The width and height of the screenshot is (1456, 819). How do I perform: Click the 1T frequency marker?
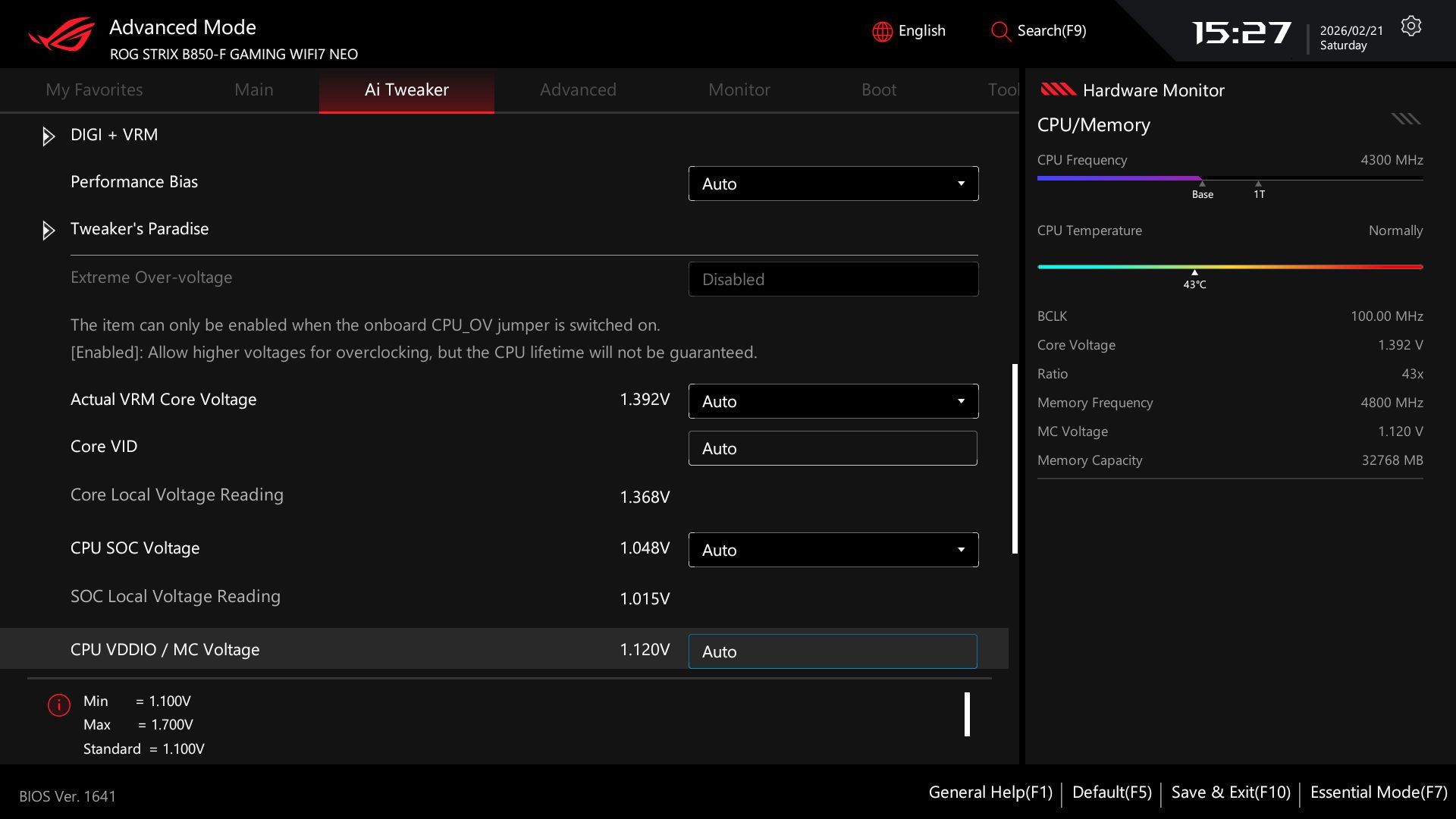coord(1259,190)
